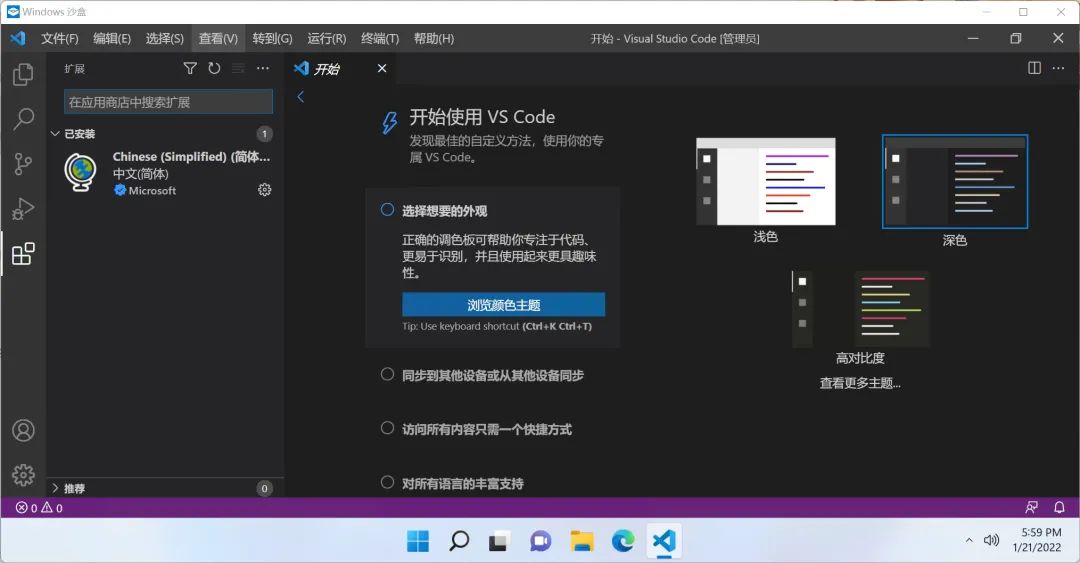Screen dimensions: 1080x563
Task: Filter extensions with the funnel icon
Action: coord(190,68)
